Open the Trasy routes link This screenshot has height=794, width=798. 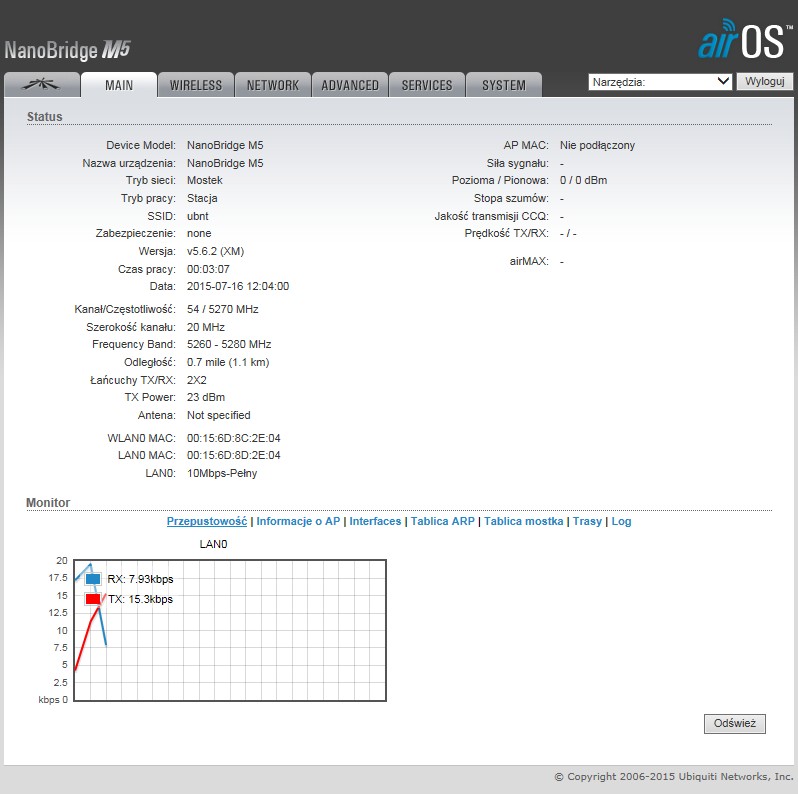587,521
